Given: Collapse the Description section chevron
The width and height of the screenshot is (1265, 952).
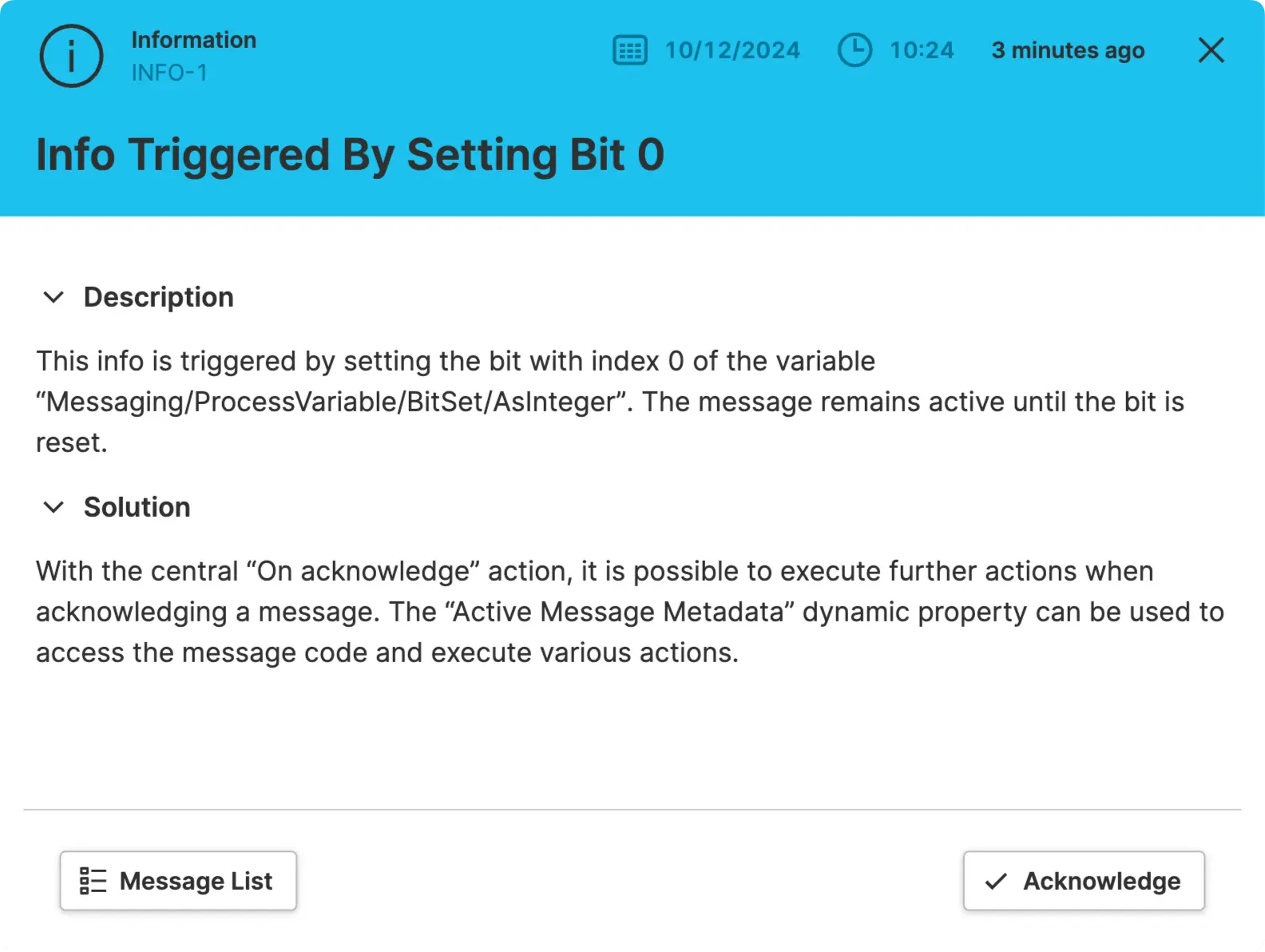Looking at the screenshot, I should pos(54,297).
